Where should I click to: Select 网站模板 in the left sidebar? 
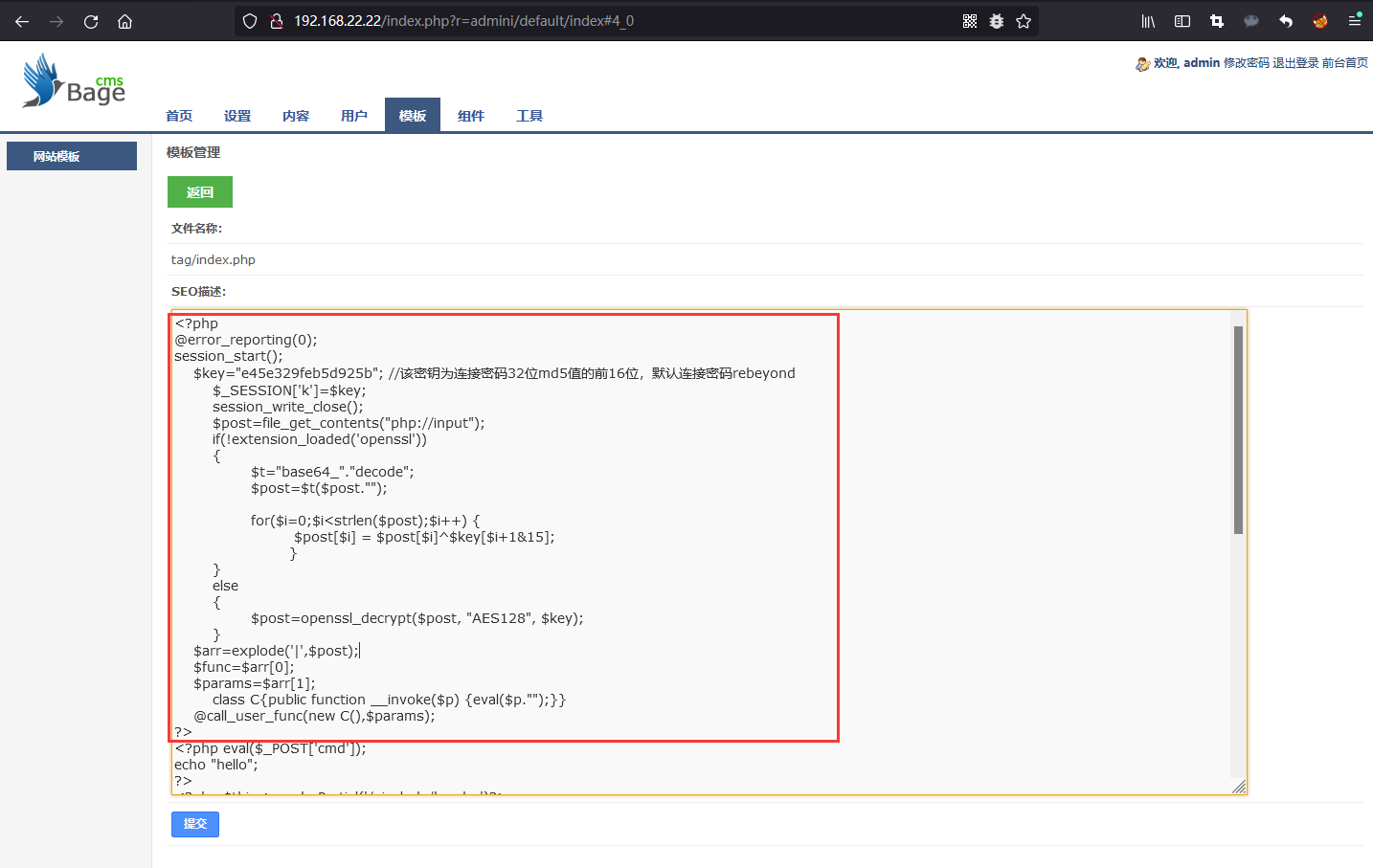tap(72, 156)
